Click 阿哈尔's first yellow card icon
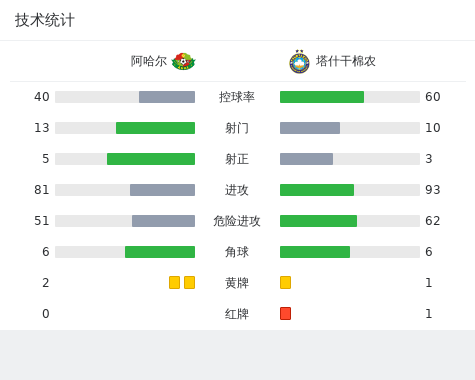The image size is (475, 380). pos(174,282)
